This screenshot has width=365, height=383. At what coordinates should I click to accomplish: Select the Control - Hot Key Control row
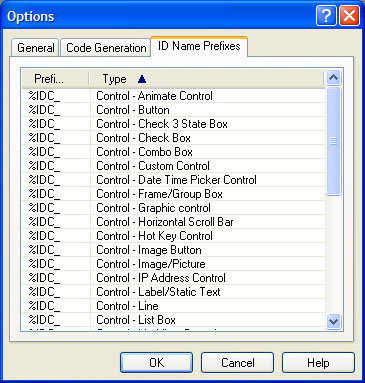174,236
